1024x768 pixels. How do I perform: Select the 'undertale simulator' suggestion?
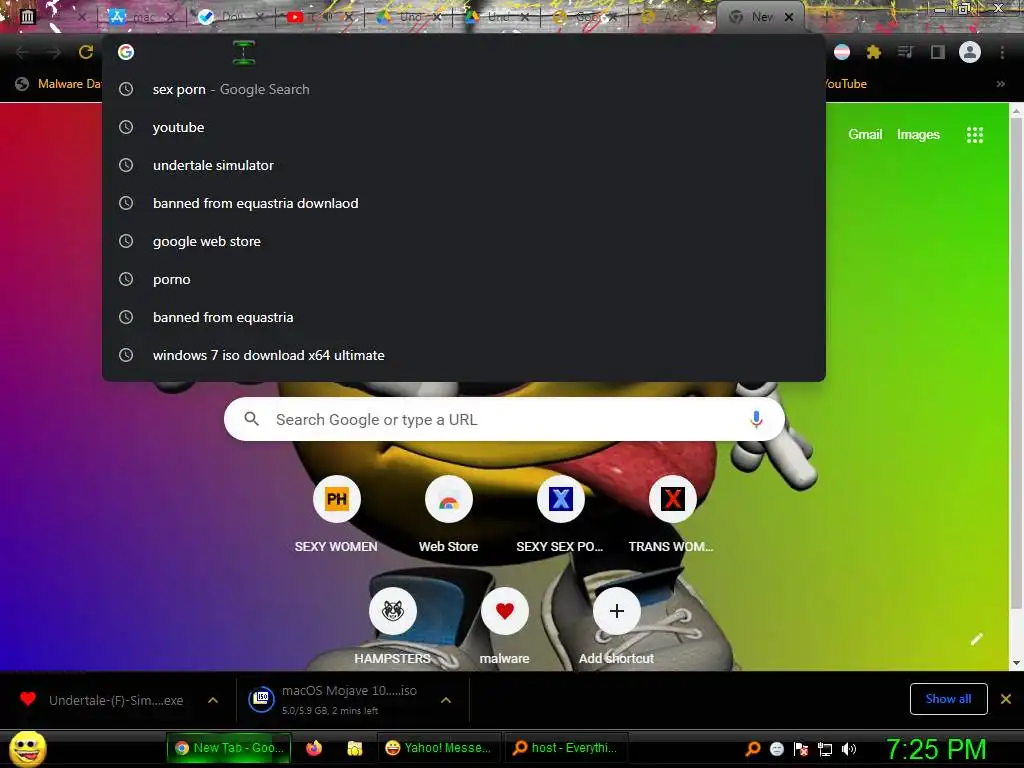click(x=464, y=165)
